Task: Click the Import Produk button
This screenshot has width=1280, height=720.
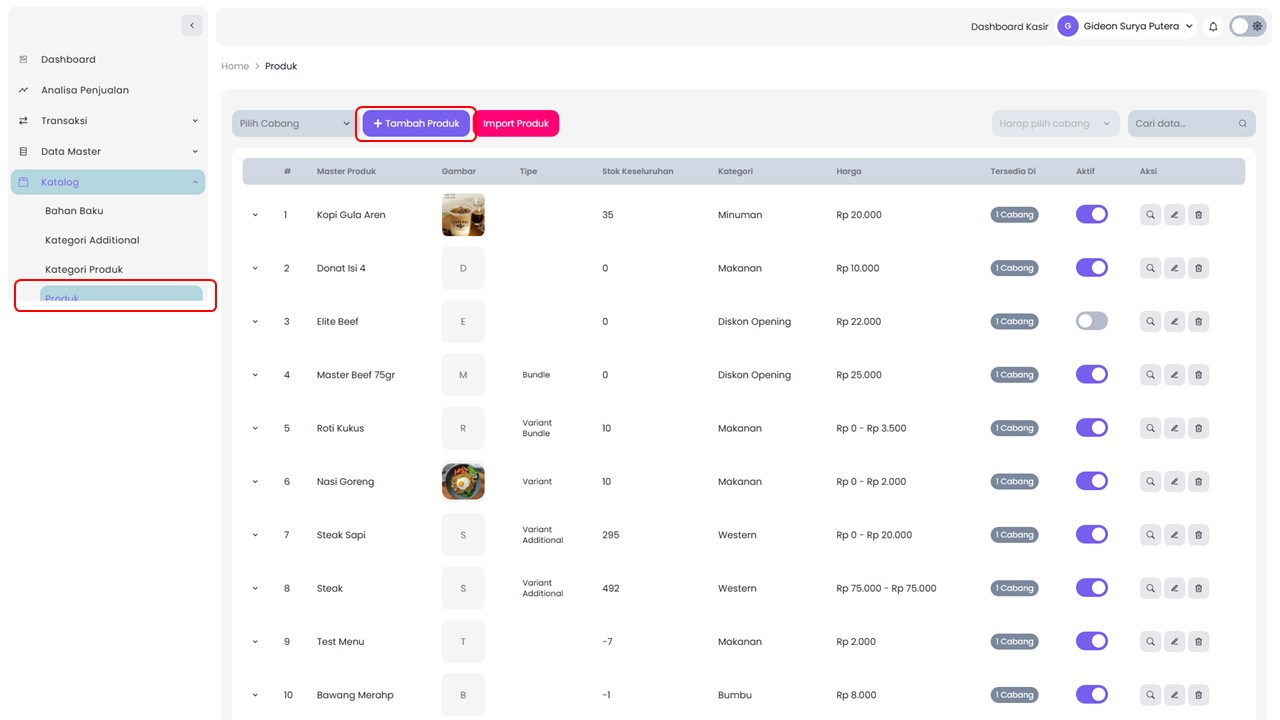Action: 516,124
